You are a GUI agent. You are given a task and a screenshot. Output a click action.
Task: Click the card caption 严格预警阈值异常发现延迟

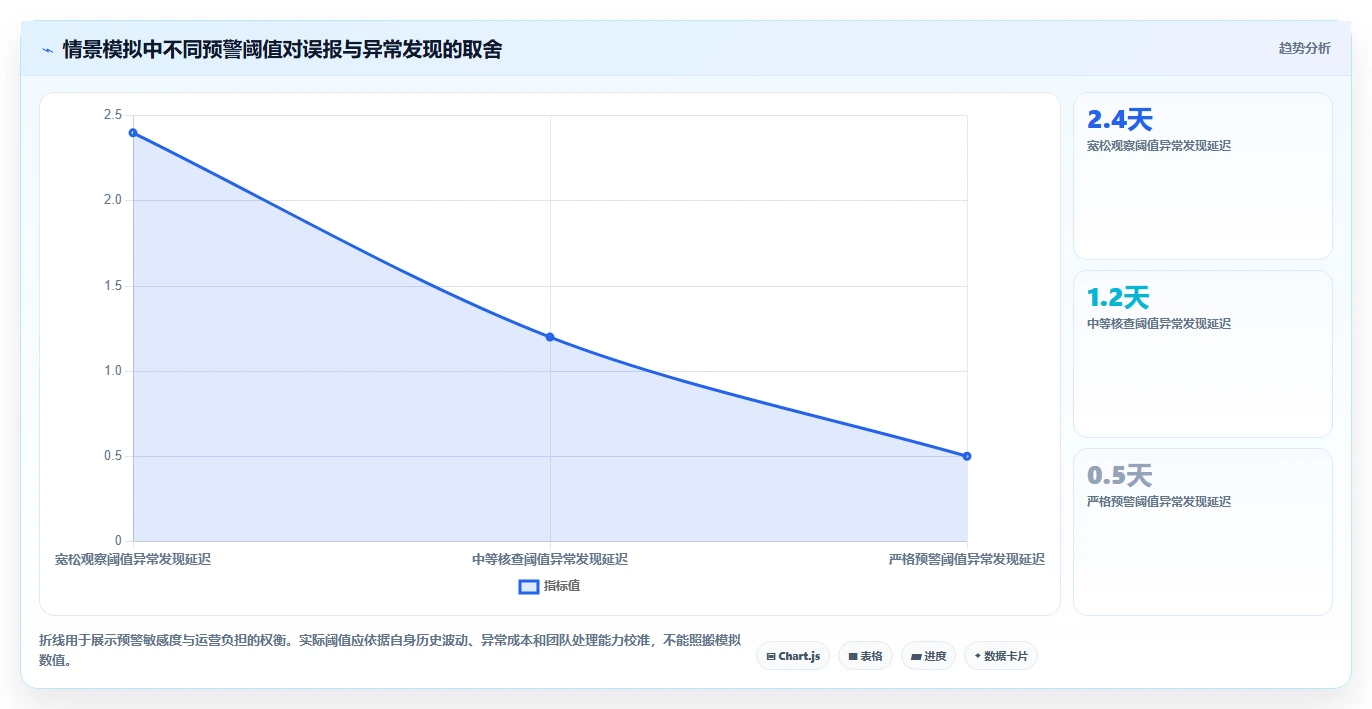click(1159, 502)
